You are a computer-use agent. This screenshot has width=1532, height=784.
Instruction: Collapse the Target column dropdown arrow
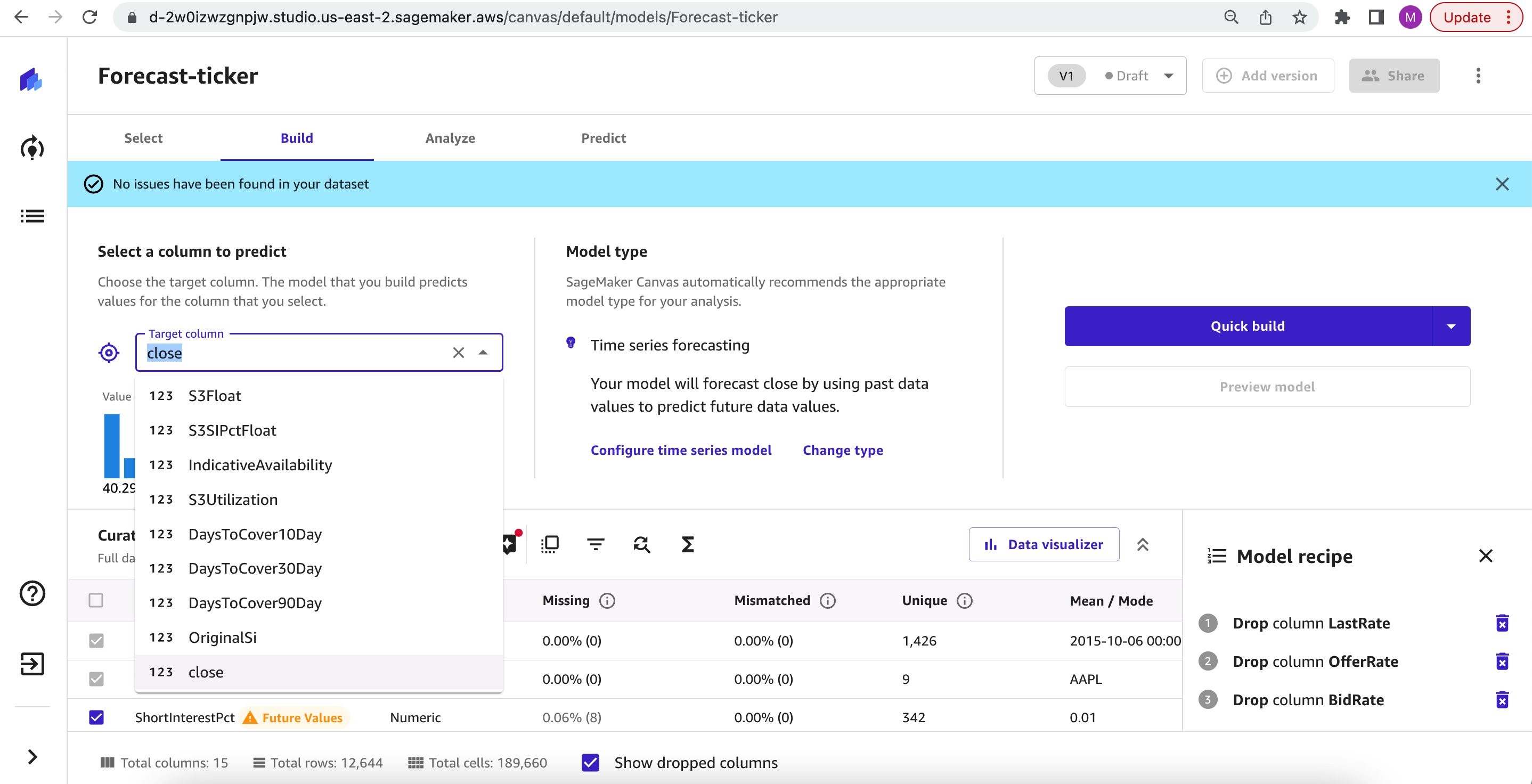[x=484, y=353]
